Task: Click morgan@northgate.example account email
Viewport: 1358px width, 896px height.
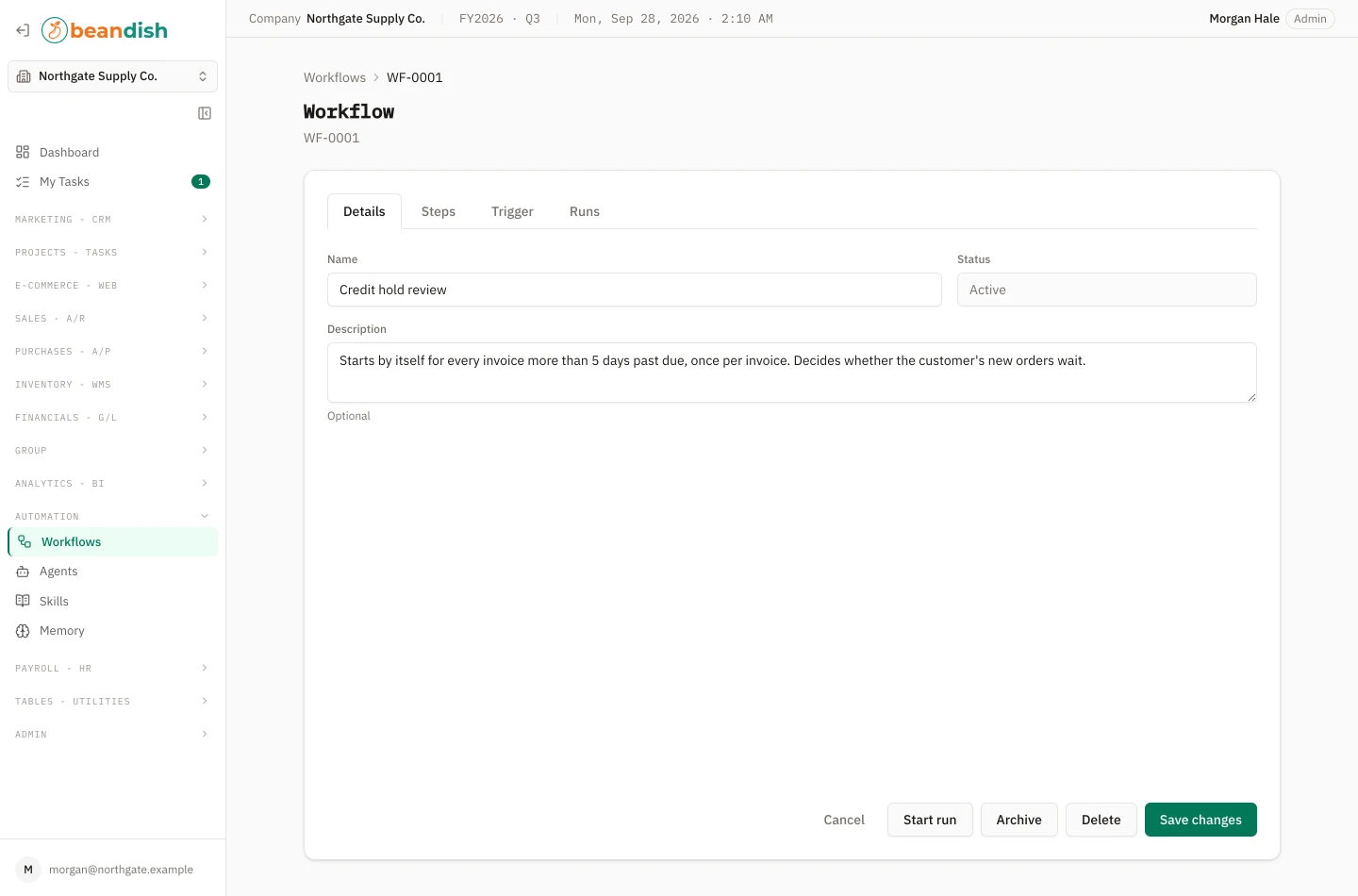Action: click(x=121, y=870)
